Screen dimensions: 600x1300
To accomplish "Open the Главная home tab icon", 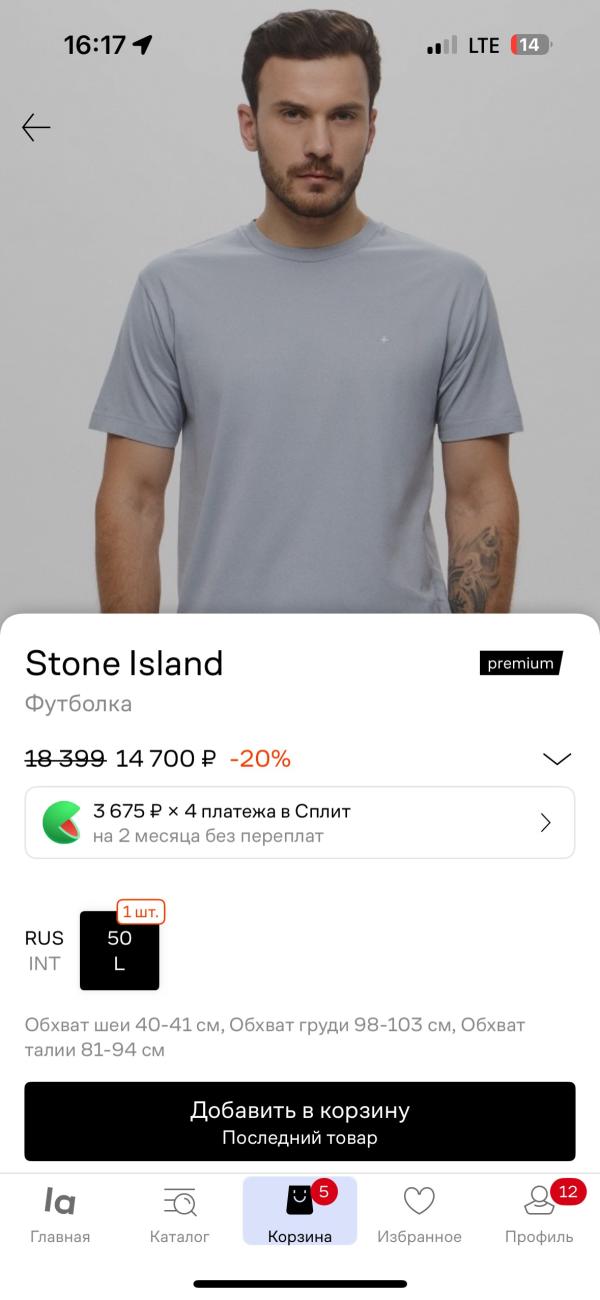I will (60, 1200).
